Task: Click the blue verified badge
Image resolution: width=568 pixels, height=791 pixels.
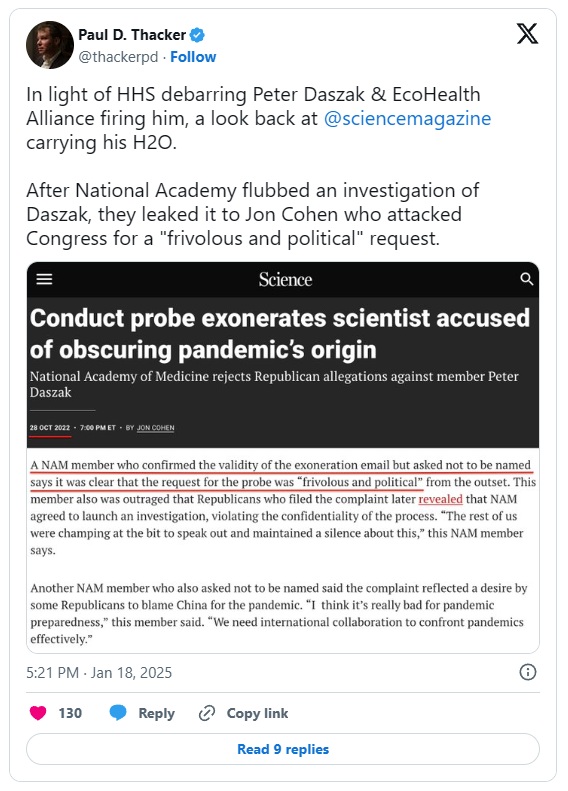Action: point(197,35)
